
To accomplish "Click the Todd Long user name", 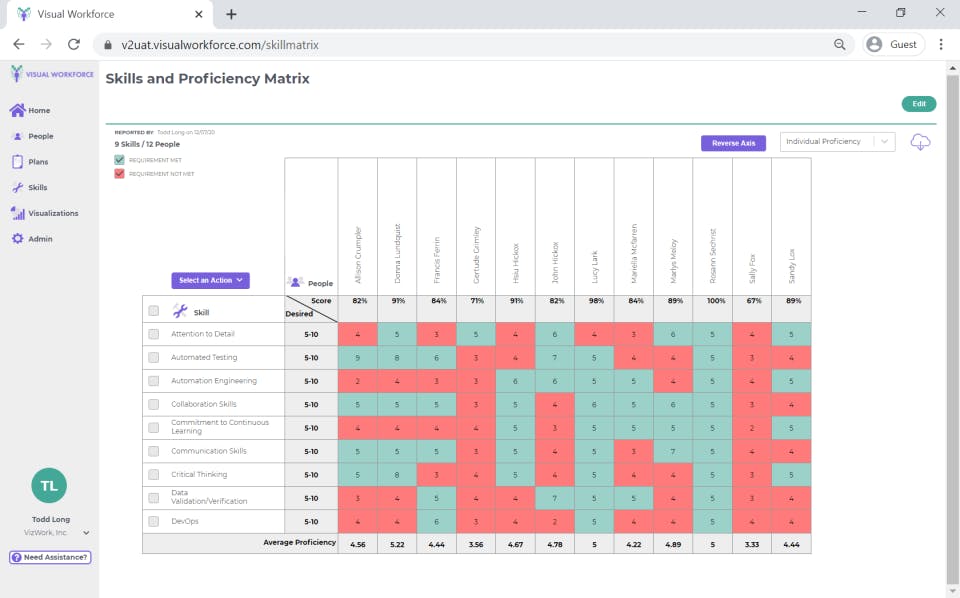I will 51,519.
